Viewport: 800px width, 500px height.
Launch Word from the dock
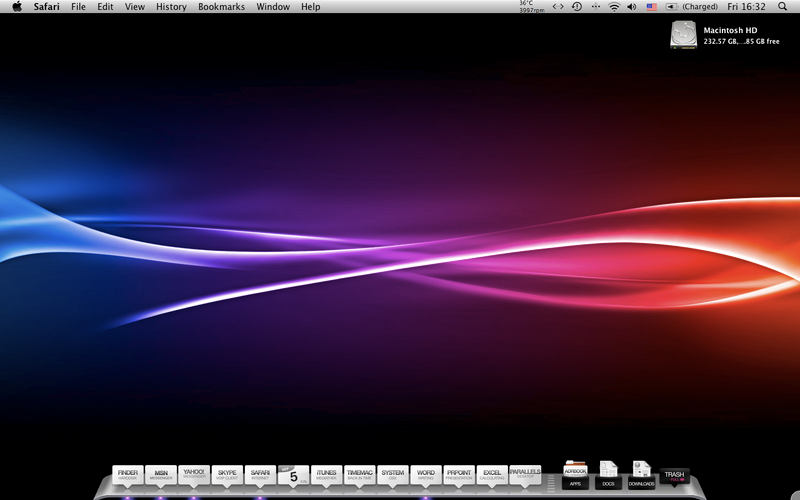[x=425, y=475]
